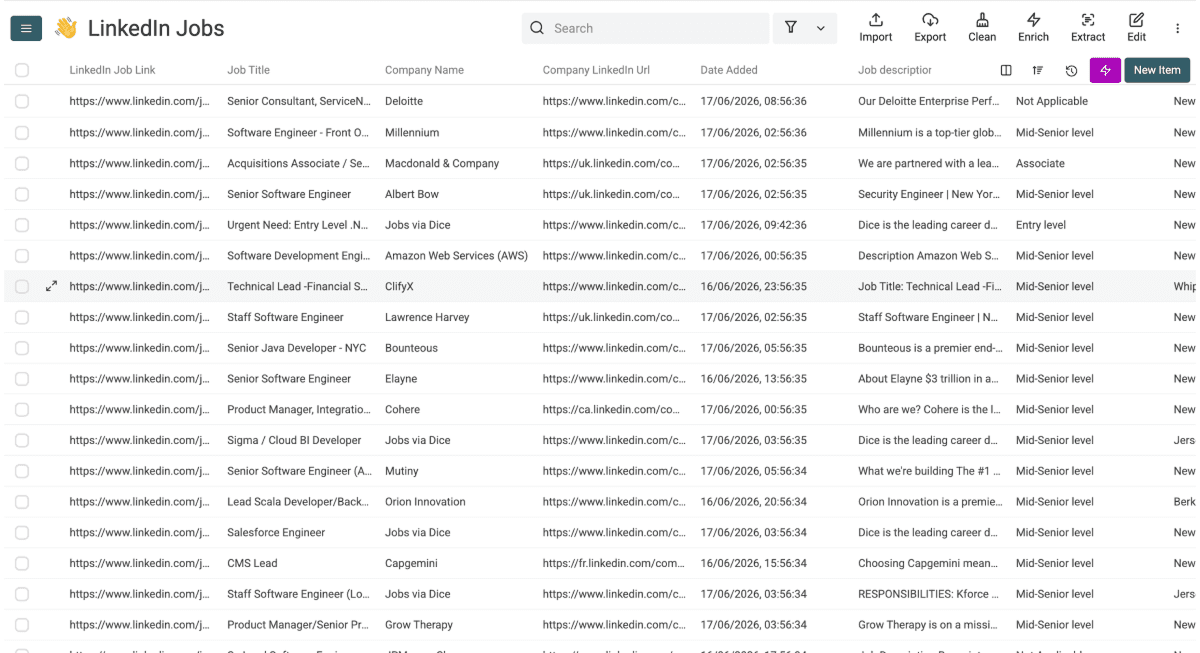The height and width of the screenshot is (653, 1200).
Task: Click the 'Entry level' seniority cell
Action: (x=1041, y=225)
